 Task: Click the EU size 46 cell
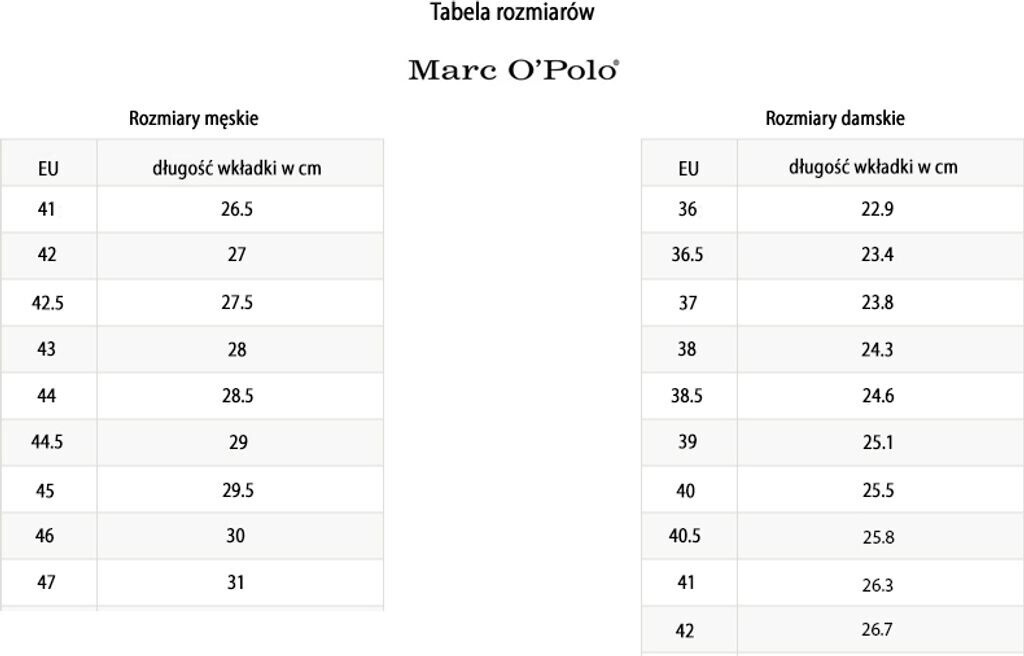(x=45, y=536)
